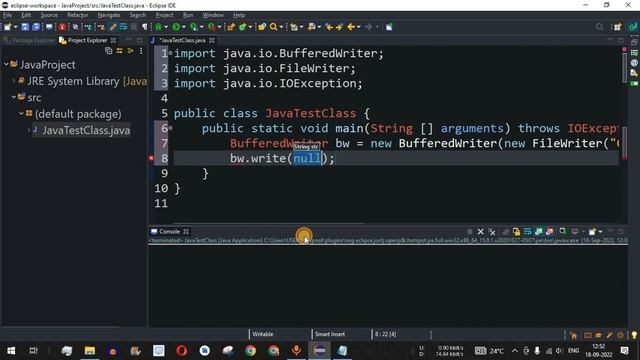Click the New Java Class icon

[x=243, y=27]
